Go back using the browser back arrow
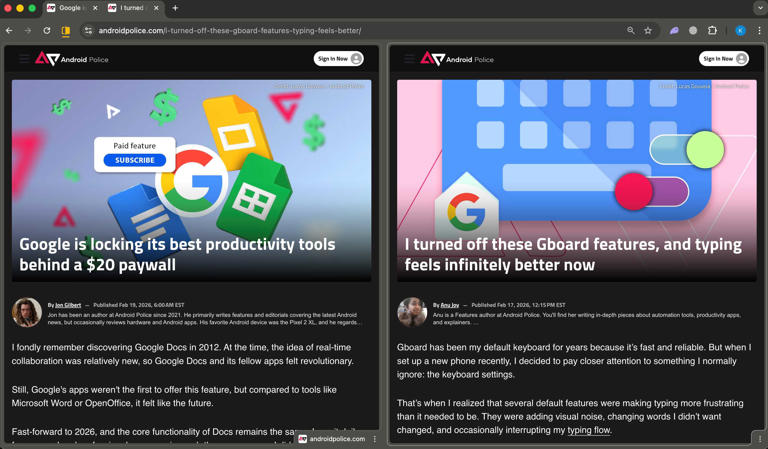768x449 pixels. pyautogui.click(x=9, y=30)
